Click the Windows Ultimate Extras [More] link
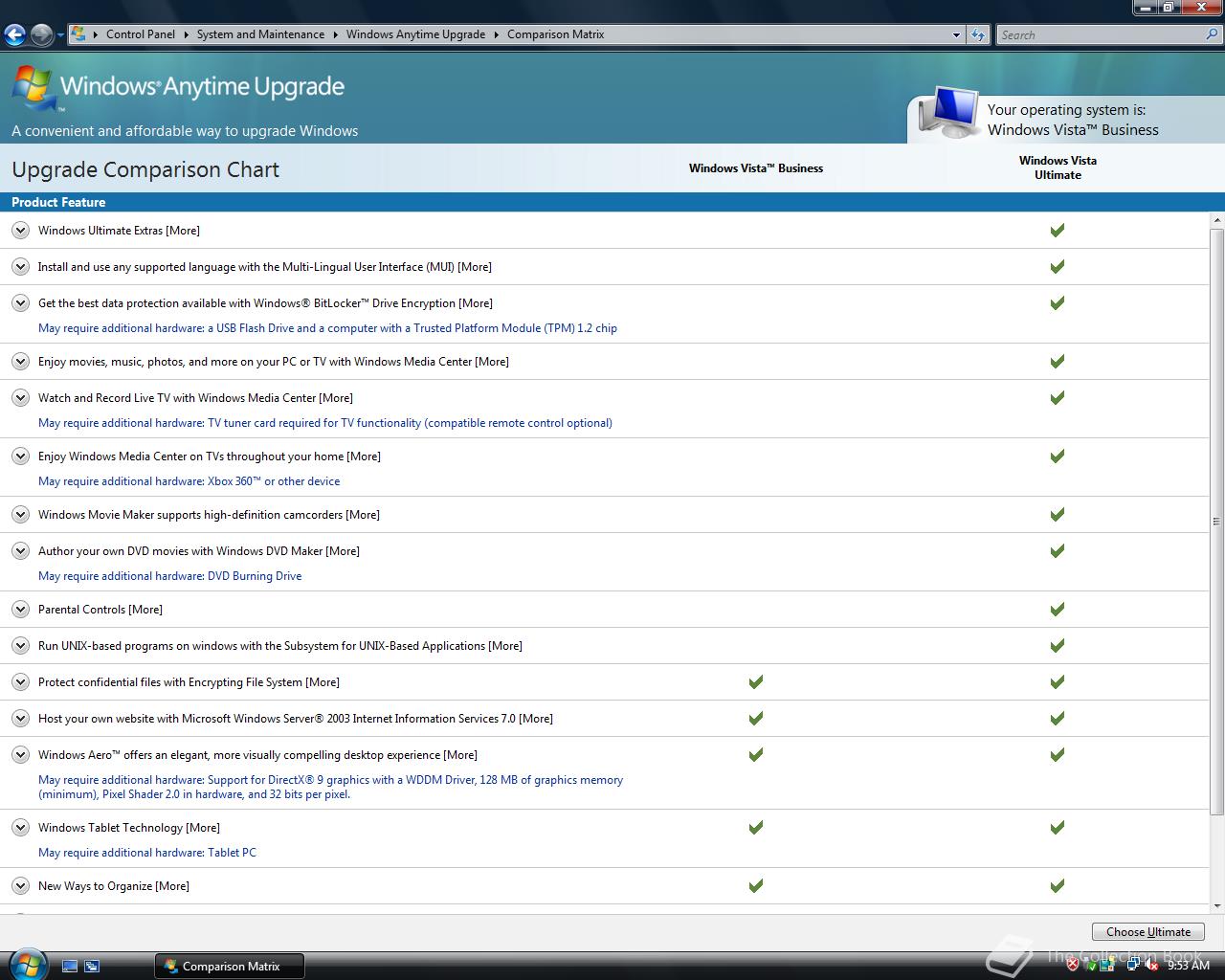Screen dimensions: 1225x980 [183, 231]
